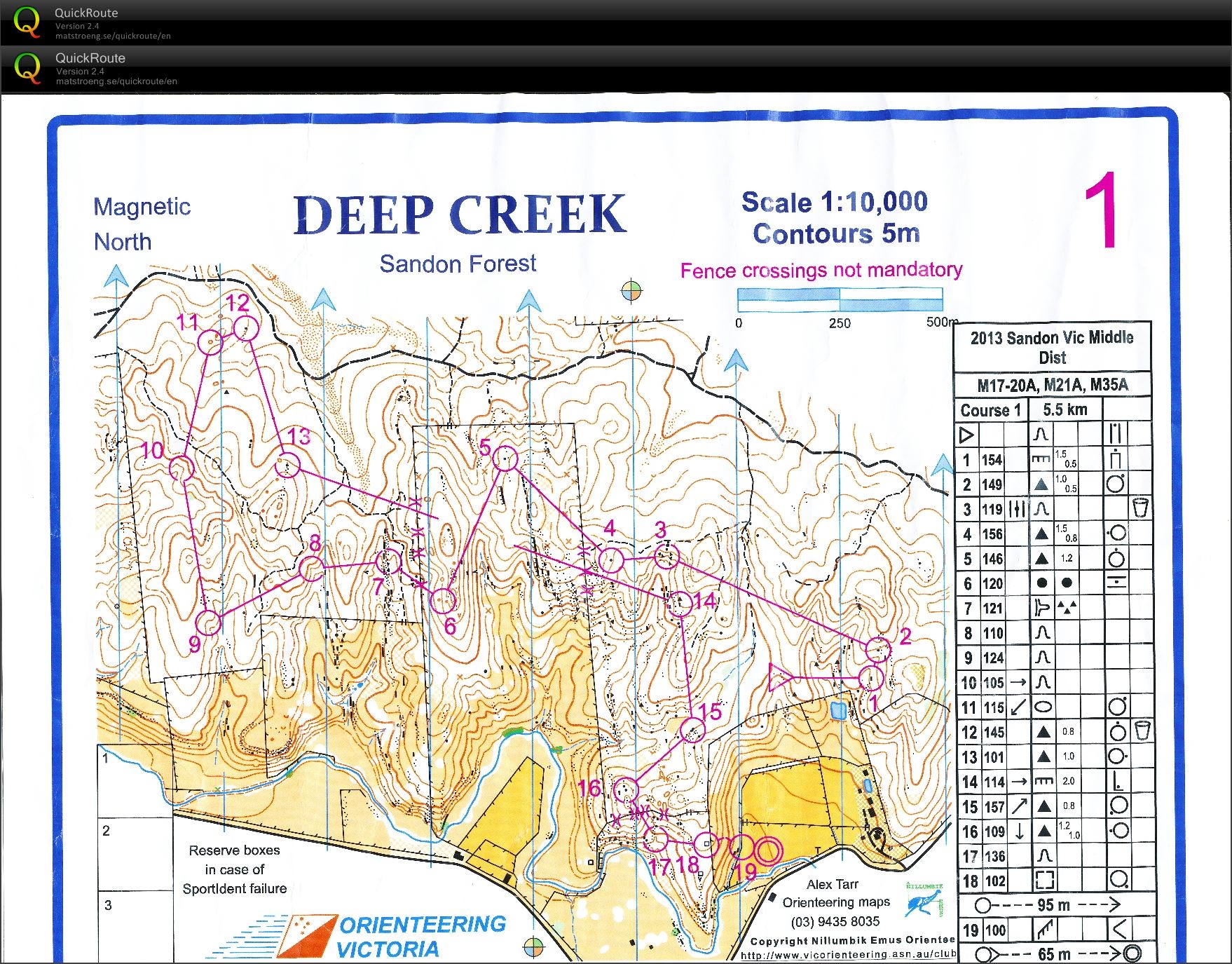Viewport: 1232px width, 964px height.
Task: Click control 12 row with code 145
Action: [1053, 732]
